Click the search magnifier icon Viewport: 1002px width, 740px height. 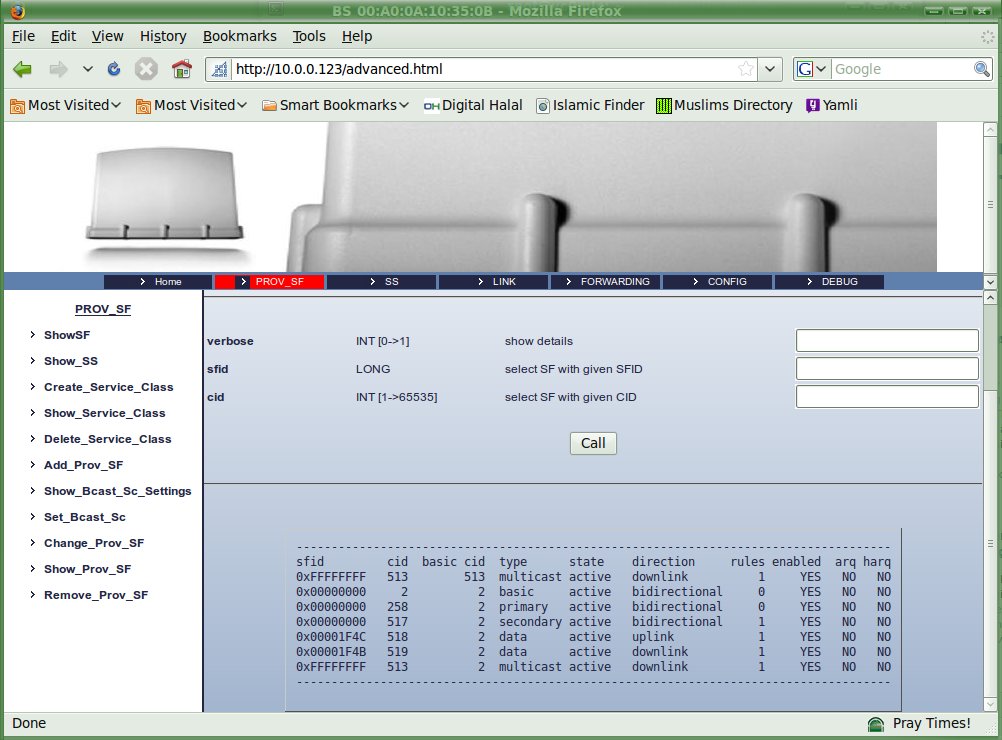(x=982, y=69)
